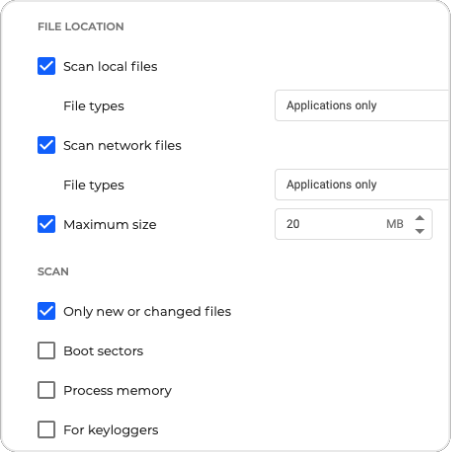Open File types dropdown under Scan network files

(363, 184)
